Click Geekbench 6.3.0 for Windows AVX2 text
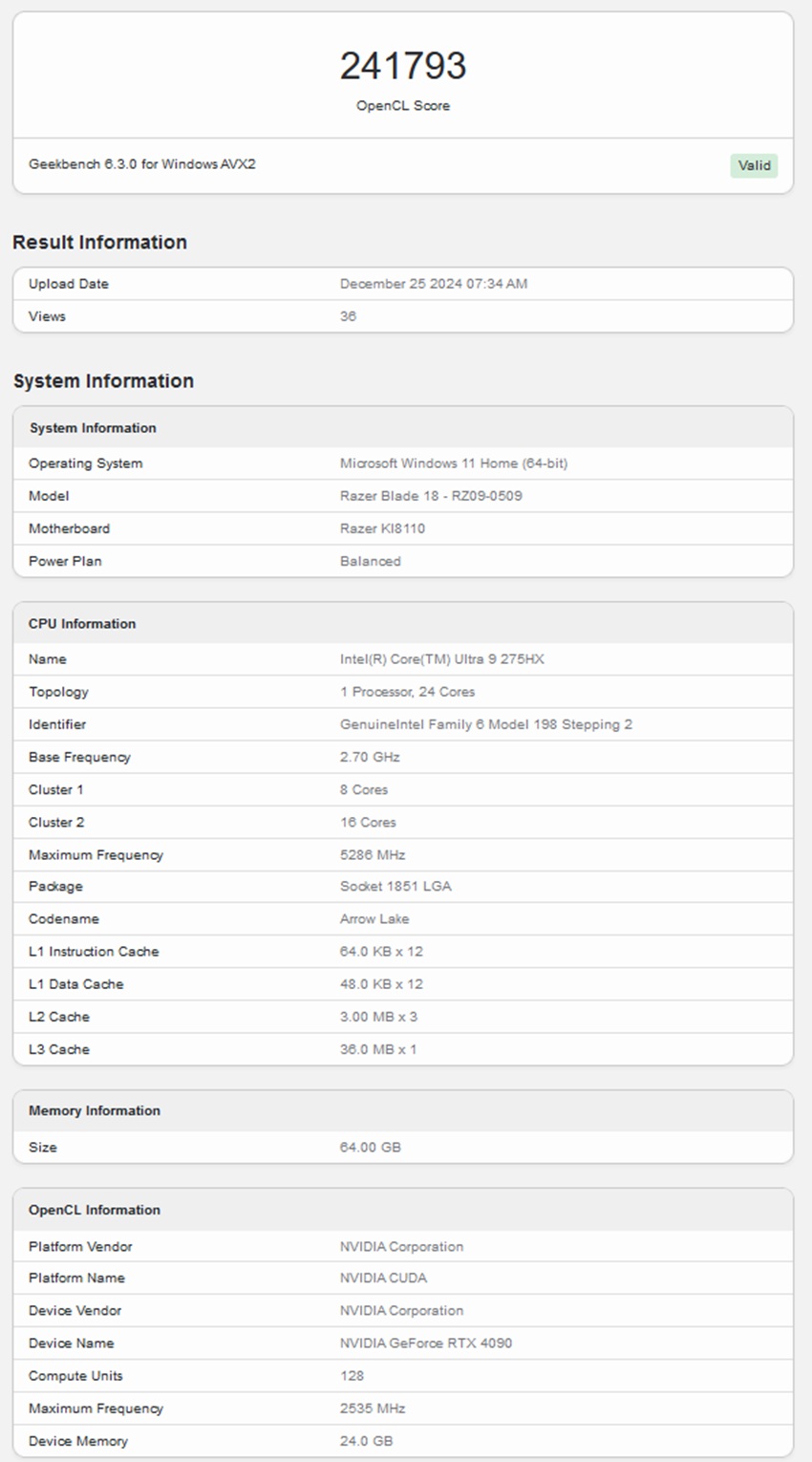 pos(142,164)
